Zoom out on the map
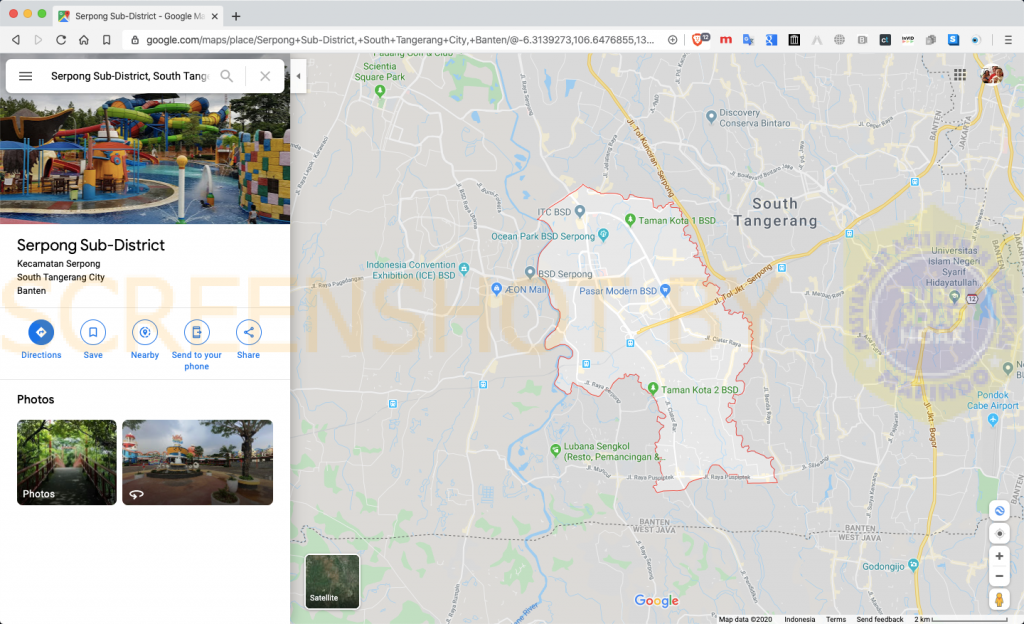 999,576
